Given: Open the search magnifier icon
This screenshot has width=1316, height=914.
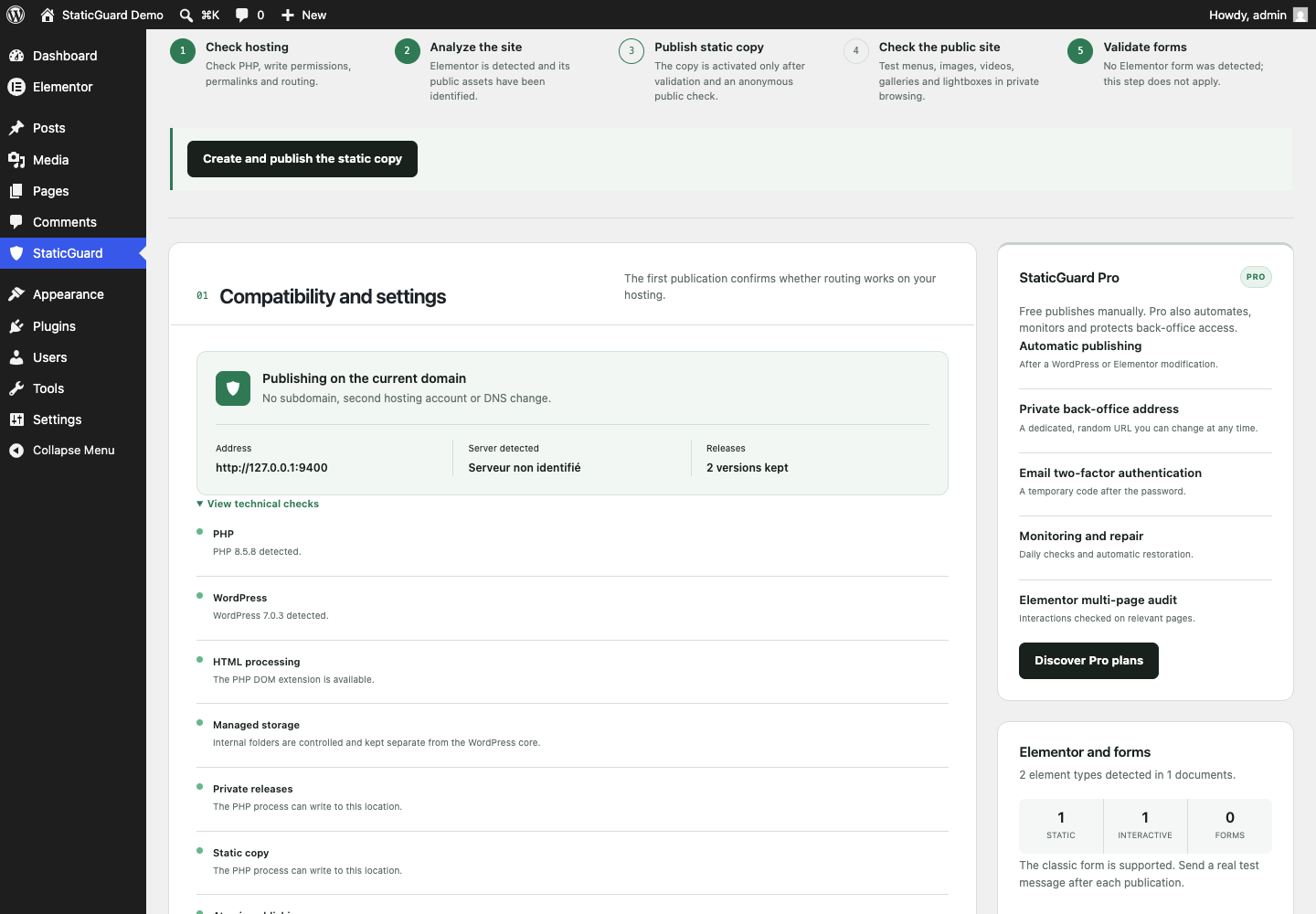Looking at the screenshot, I should [186, 15].
